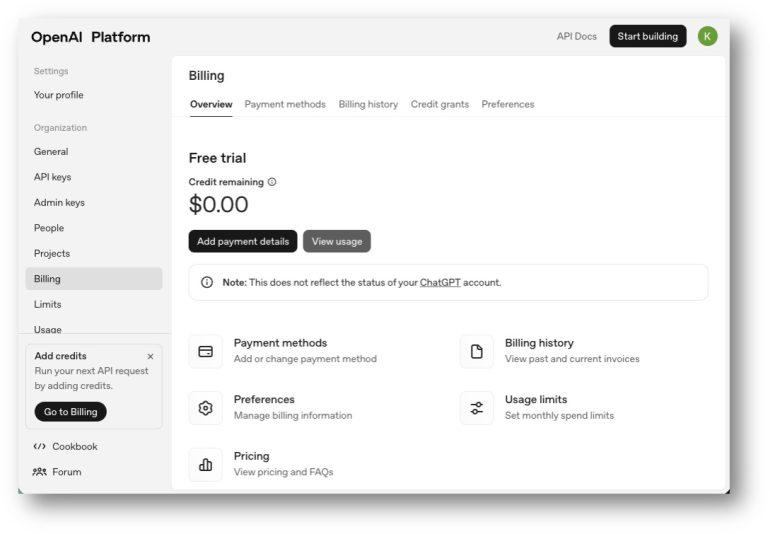
Task: Select the Billing history tab
Action: pos(368,104)
